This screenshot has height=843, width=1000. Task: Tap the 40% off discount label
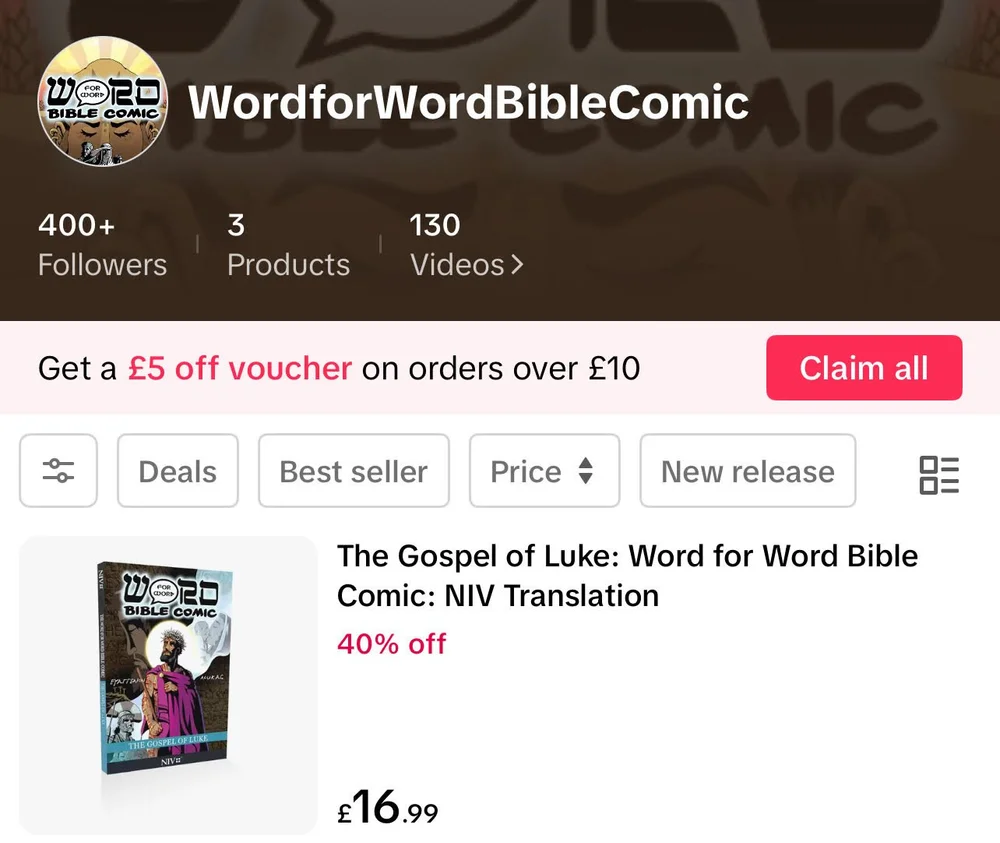pyautogui.click(x=392, y=644)
